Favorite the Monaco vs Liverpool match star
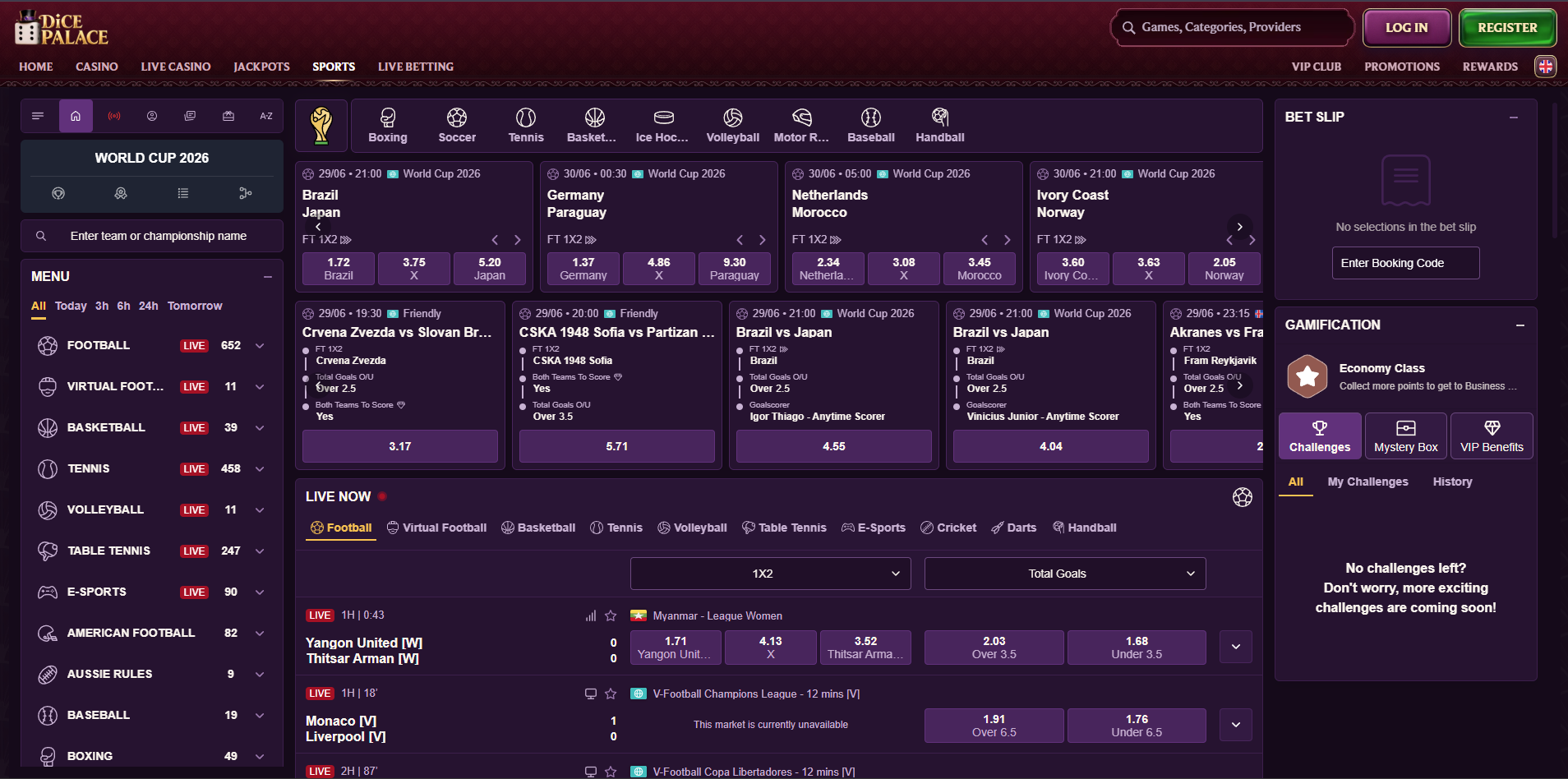1568x779 pixels. [x=611, y=694]
